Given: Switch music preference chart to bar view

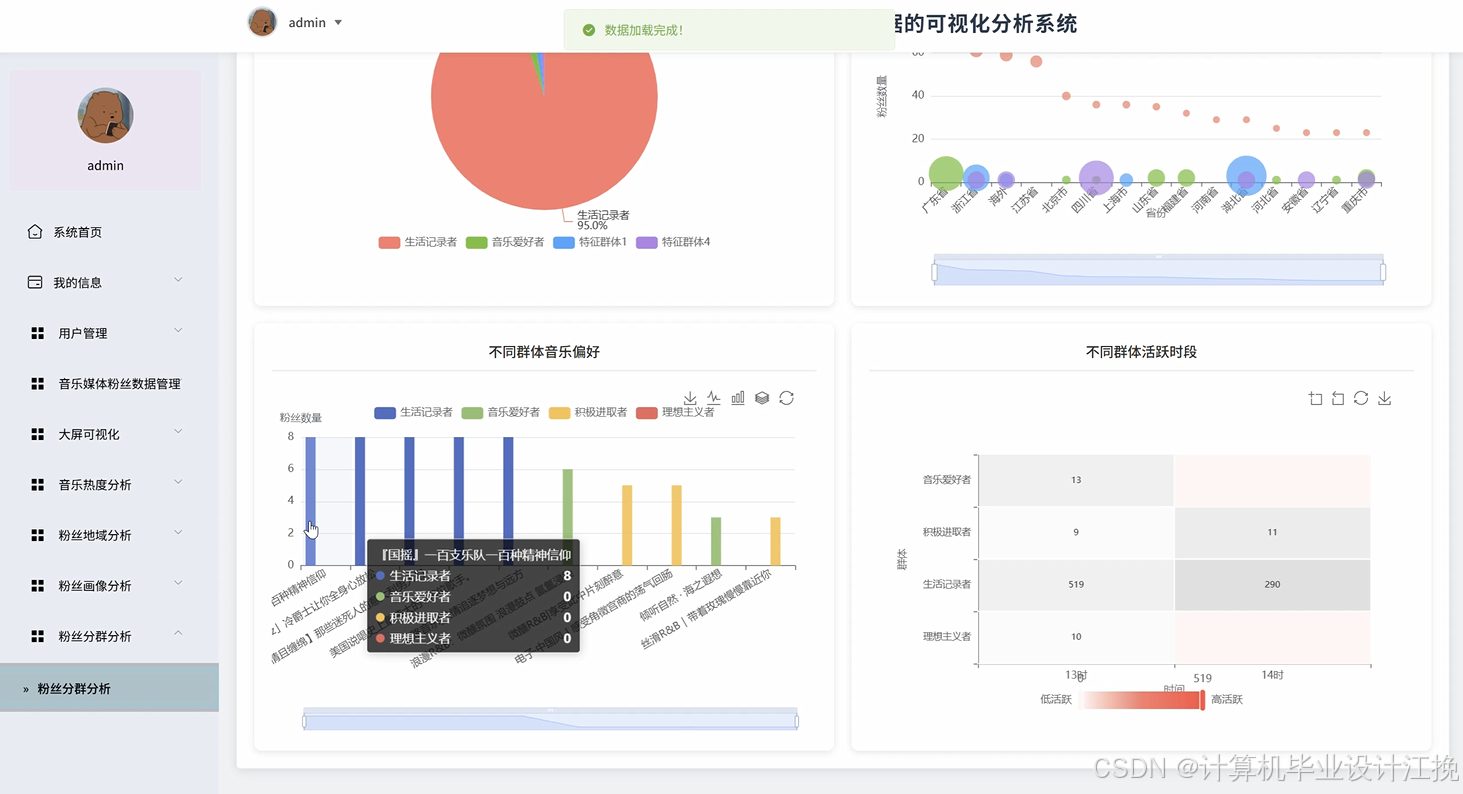Looking at the screenshot, I should pos(738,398).
